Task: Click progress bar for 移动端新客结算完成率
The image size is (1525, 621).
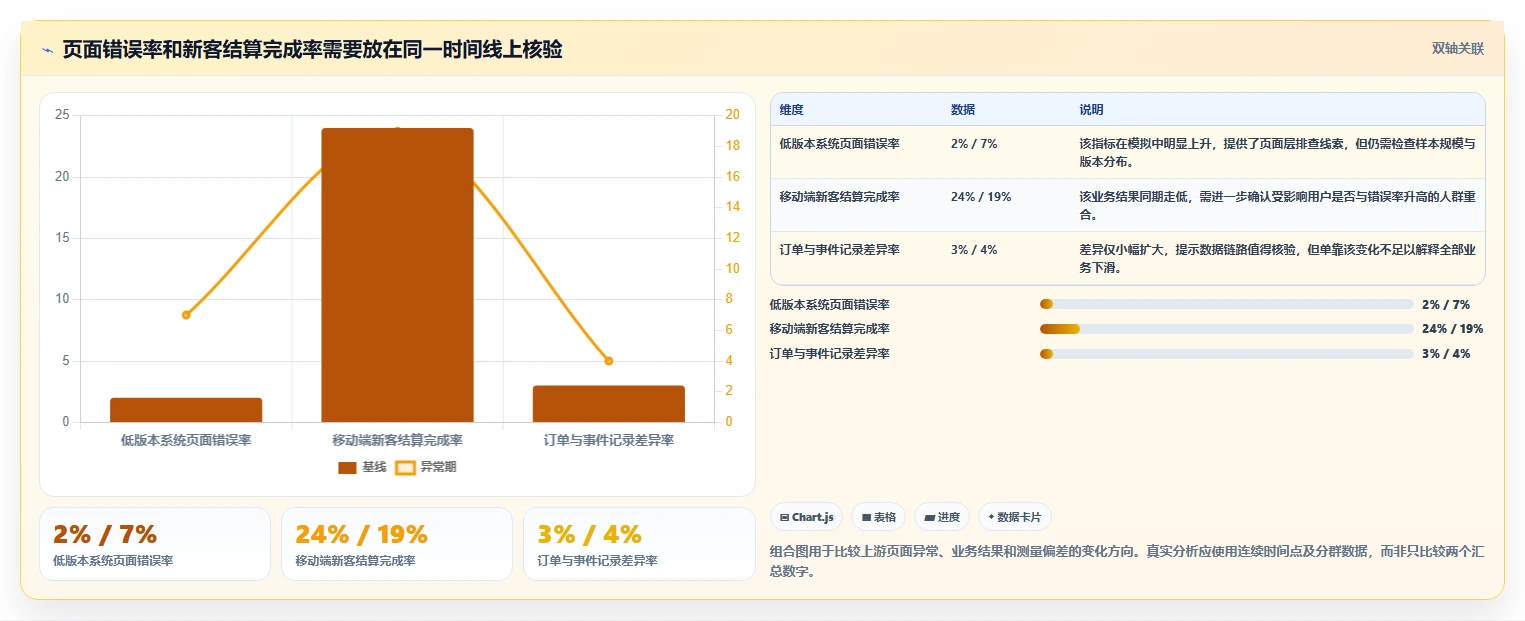Action: pos(1226,329)
